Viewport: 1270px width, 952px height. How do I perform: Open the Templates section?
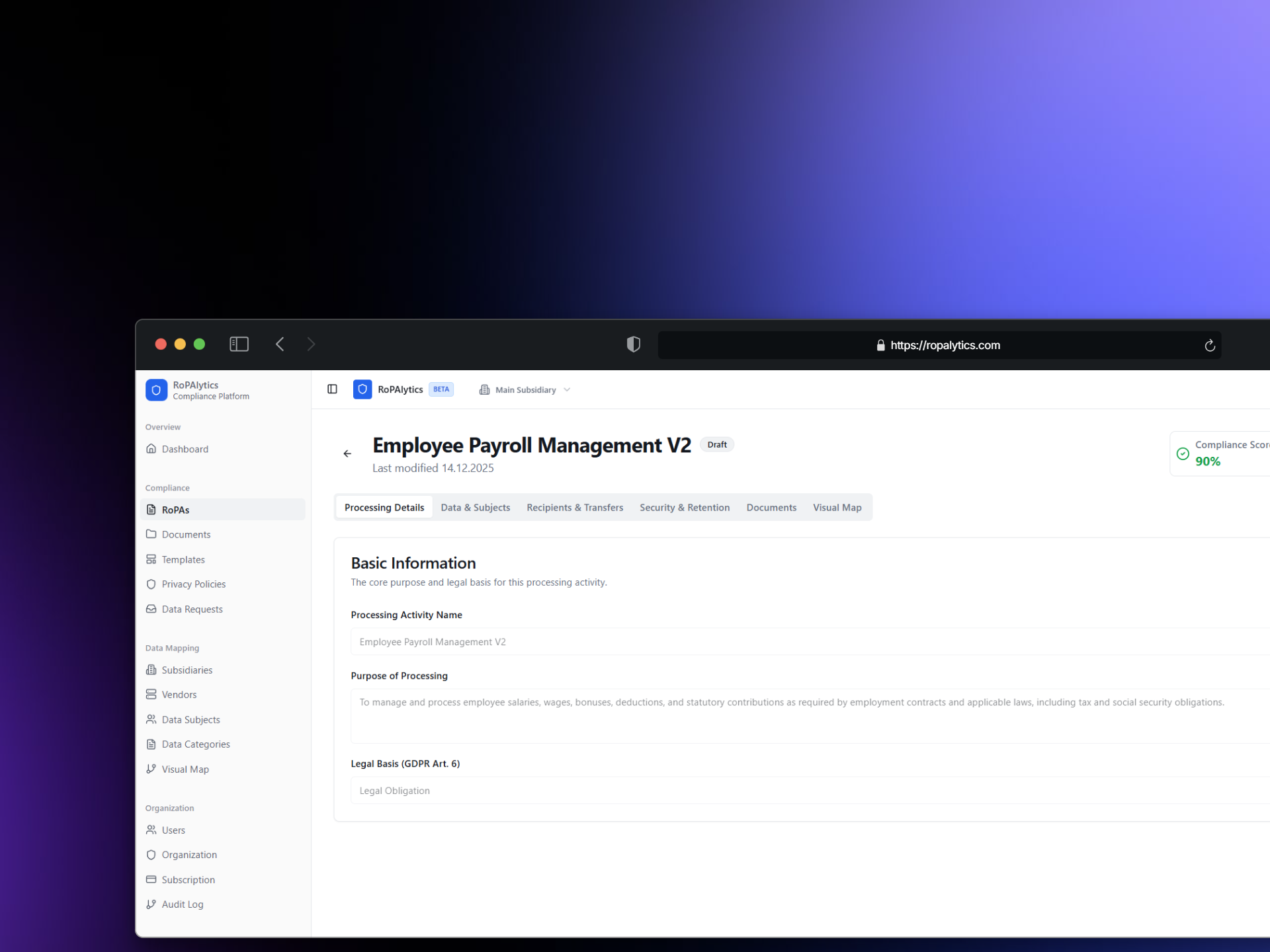pos(183,559)
